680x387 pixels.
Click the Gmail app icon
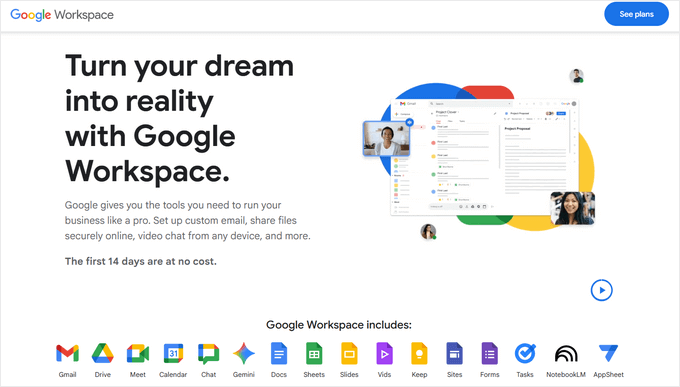[67, 354]
